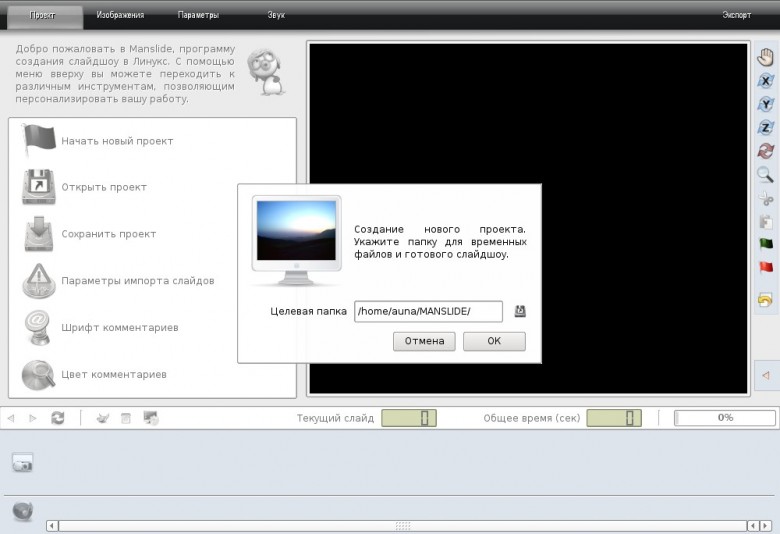Viewport: 780px width, 534px height.
Task: Click the scissors cut icon
Action: coord(766,199)
